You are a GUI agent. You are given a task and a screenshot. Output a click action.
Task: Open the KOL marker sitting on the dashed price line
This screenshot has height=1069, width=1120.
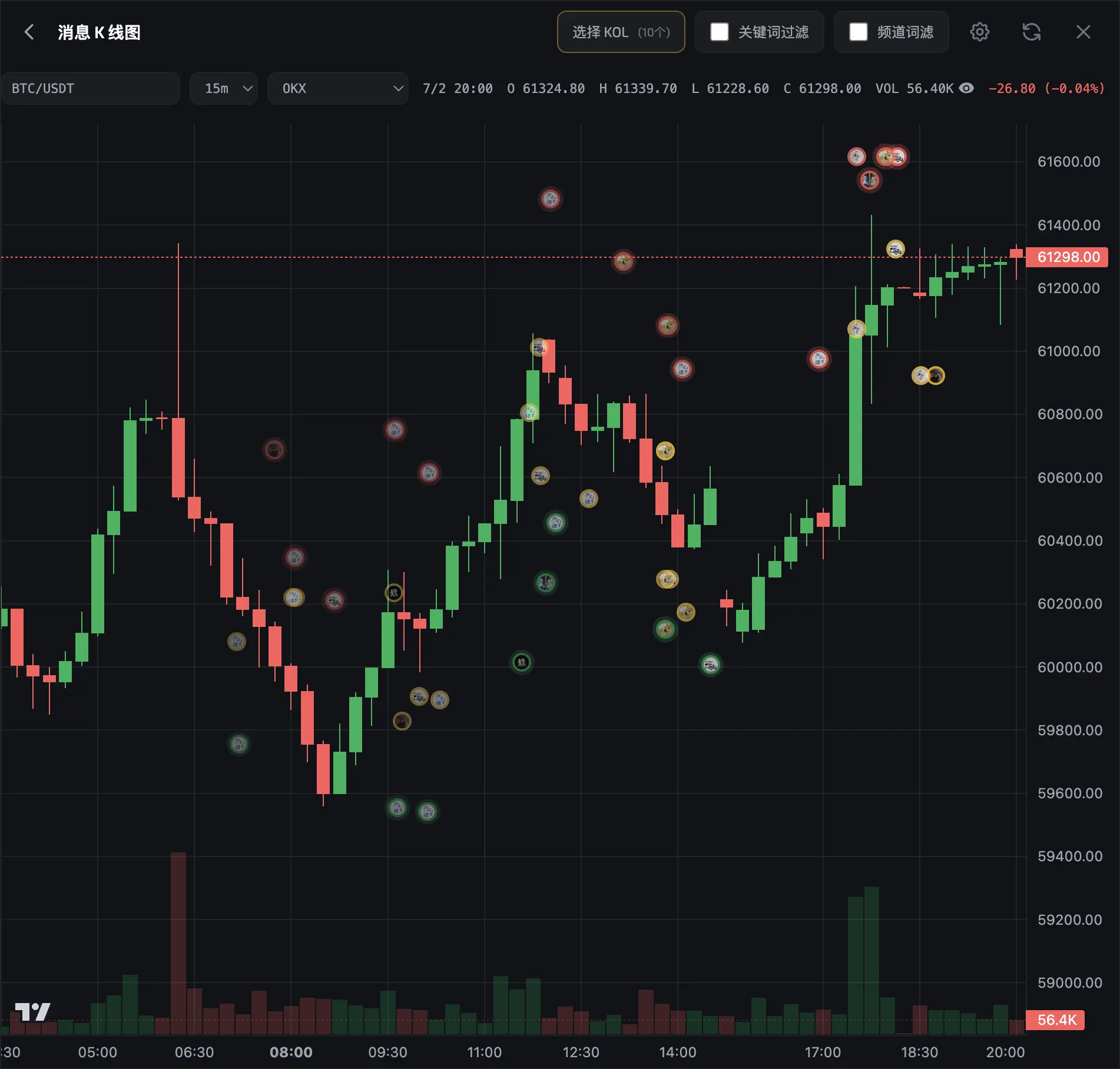click(624, 261)
